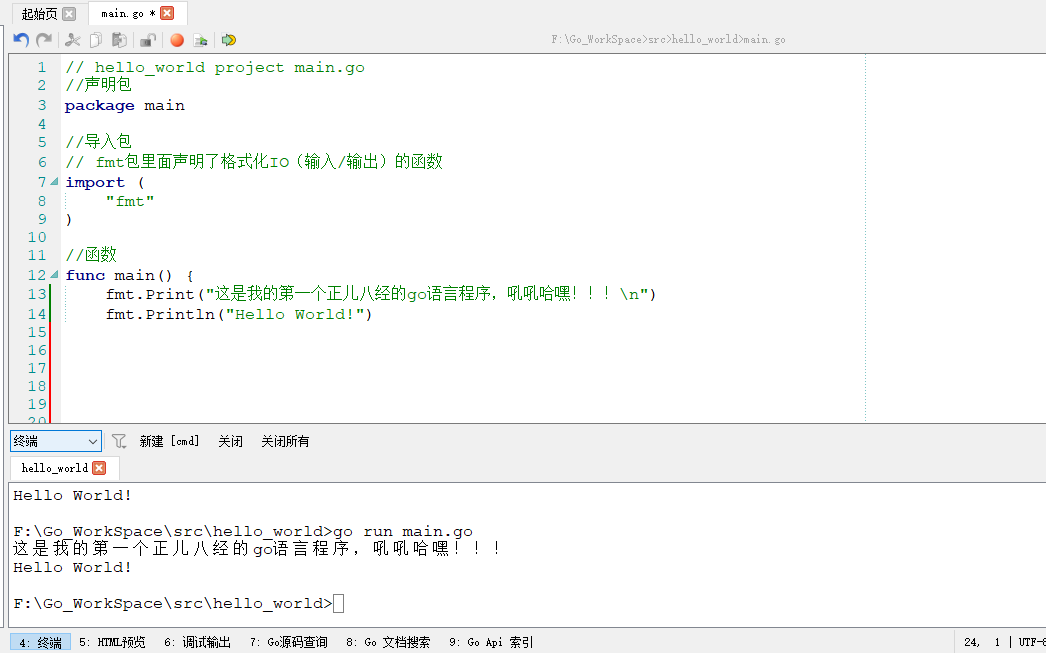
Task: Click the red circle breakpoint icon
Action: (177, 40)
